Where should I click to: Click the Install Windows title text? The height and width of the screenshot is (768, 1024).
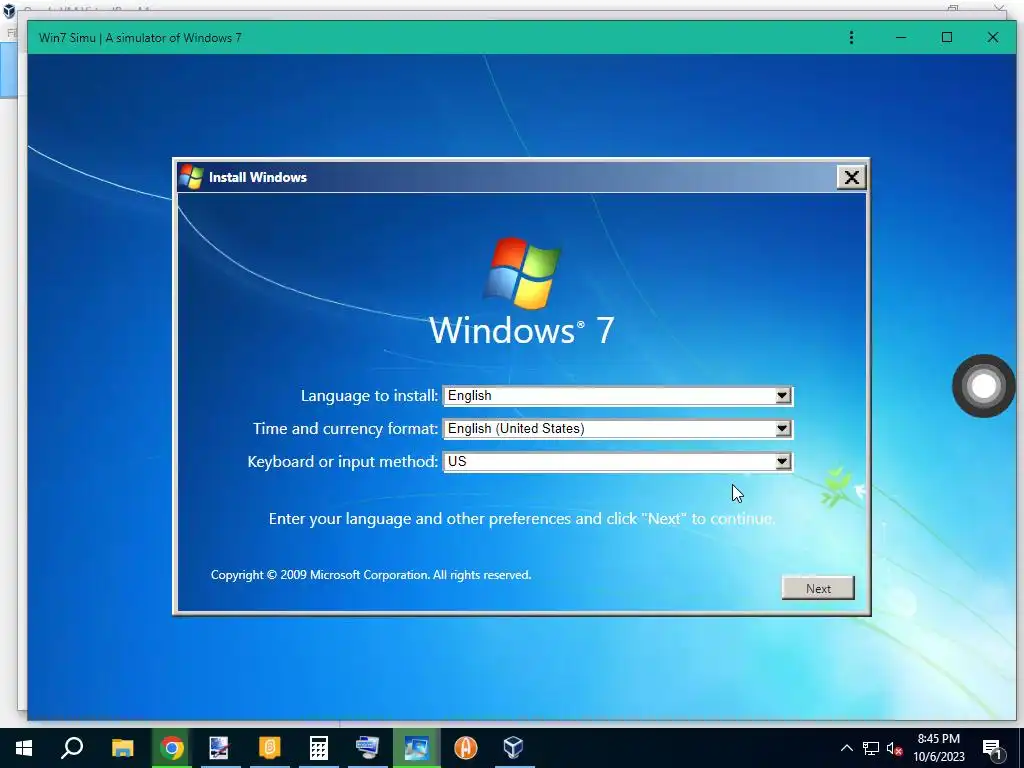point(258,177)
